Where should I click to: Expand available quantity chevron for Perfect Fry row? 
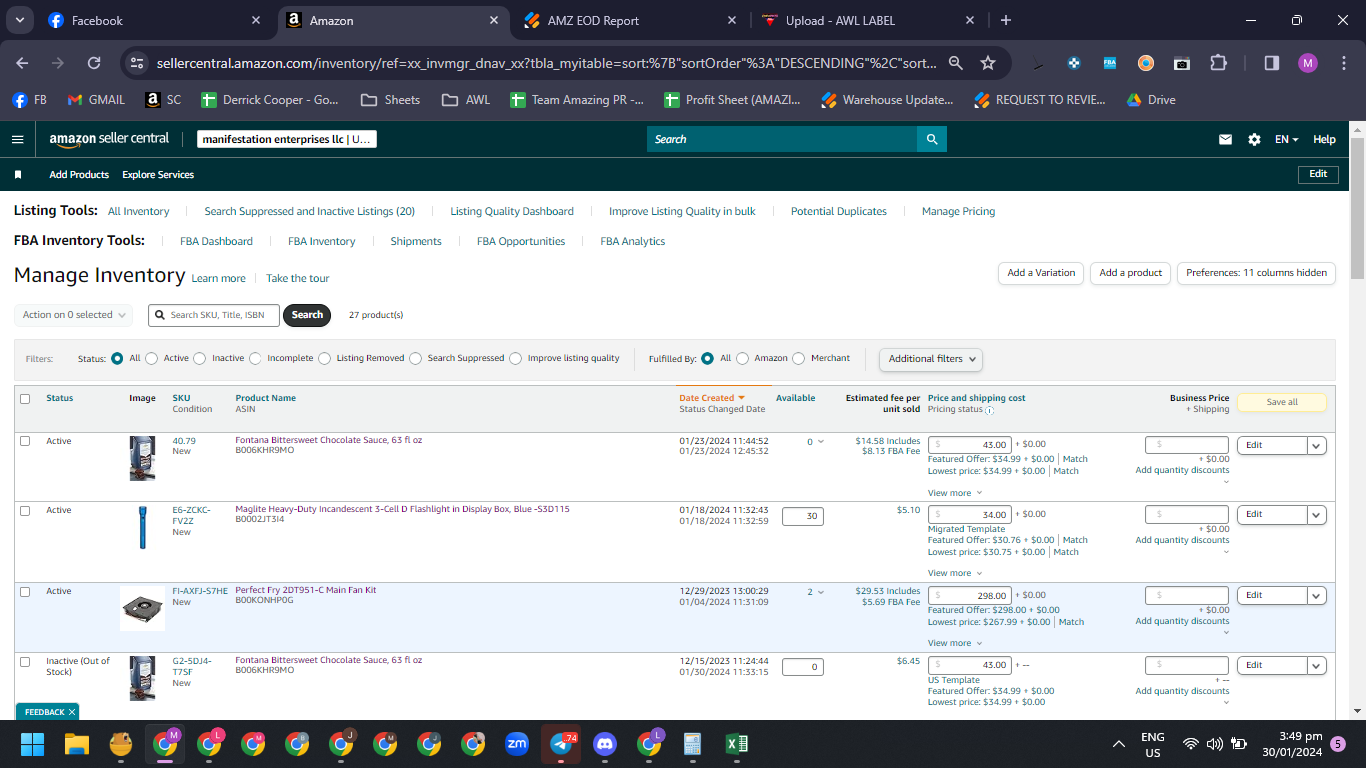[x=821, y=592]
